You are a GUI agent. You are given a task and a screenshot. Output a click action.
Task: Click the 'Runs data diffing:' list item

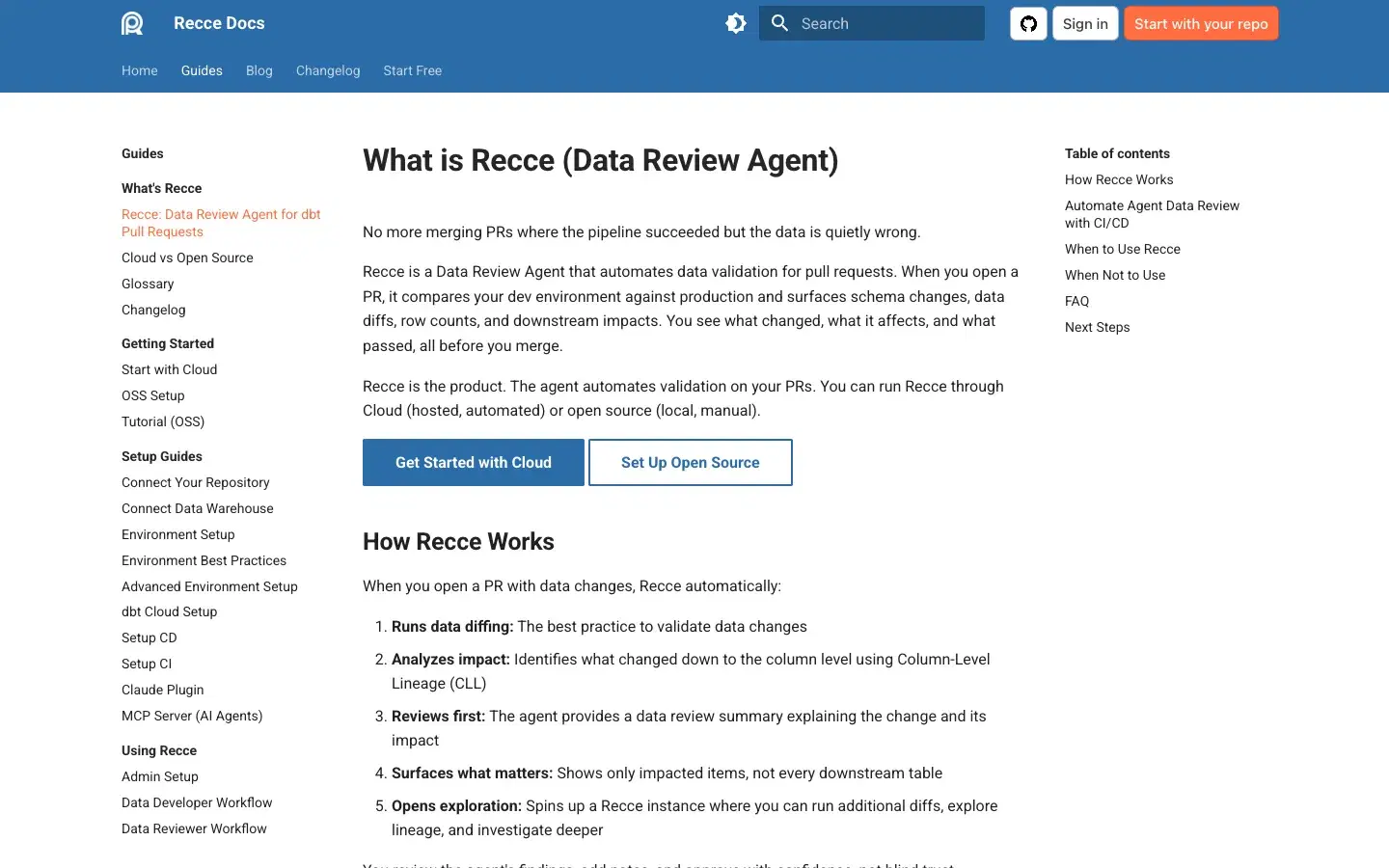(x=599, y=627)
